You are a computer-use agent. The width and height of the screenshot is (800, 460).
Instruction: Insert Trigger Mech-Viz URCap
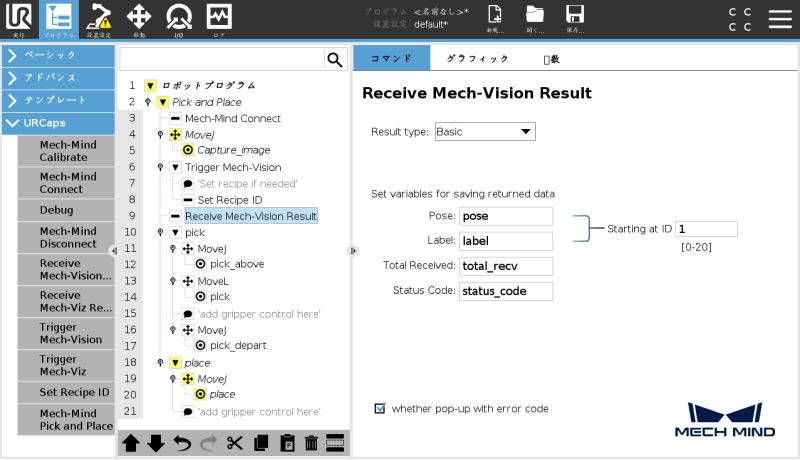[x=66, y=365]
